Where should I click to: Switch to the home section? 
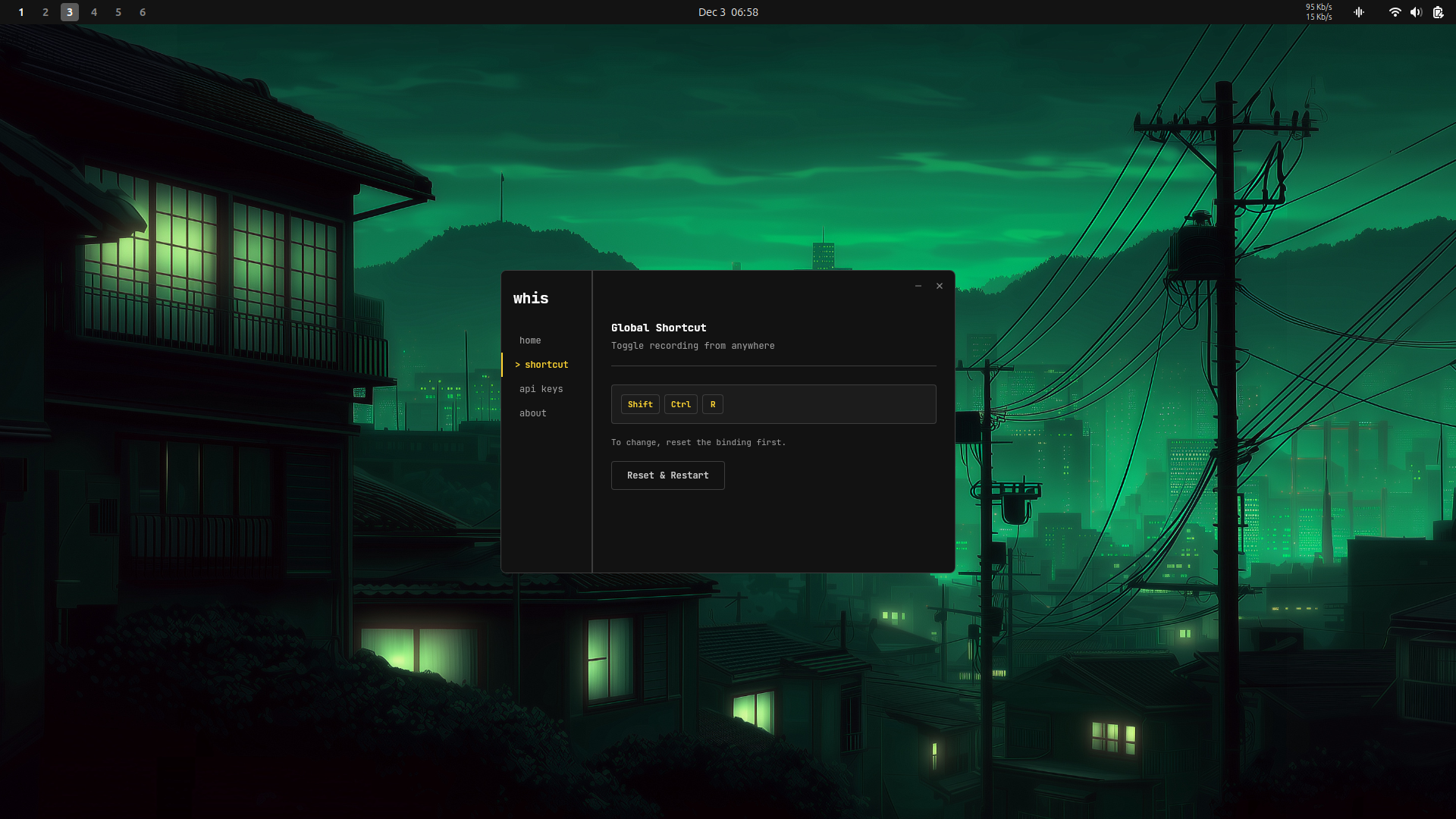pyautogui.click(x=530, y=340)
